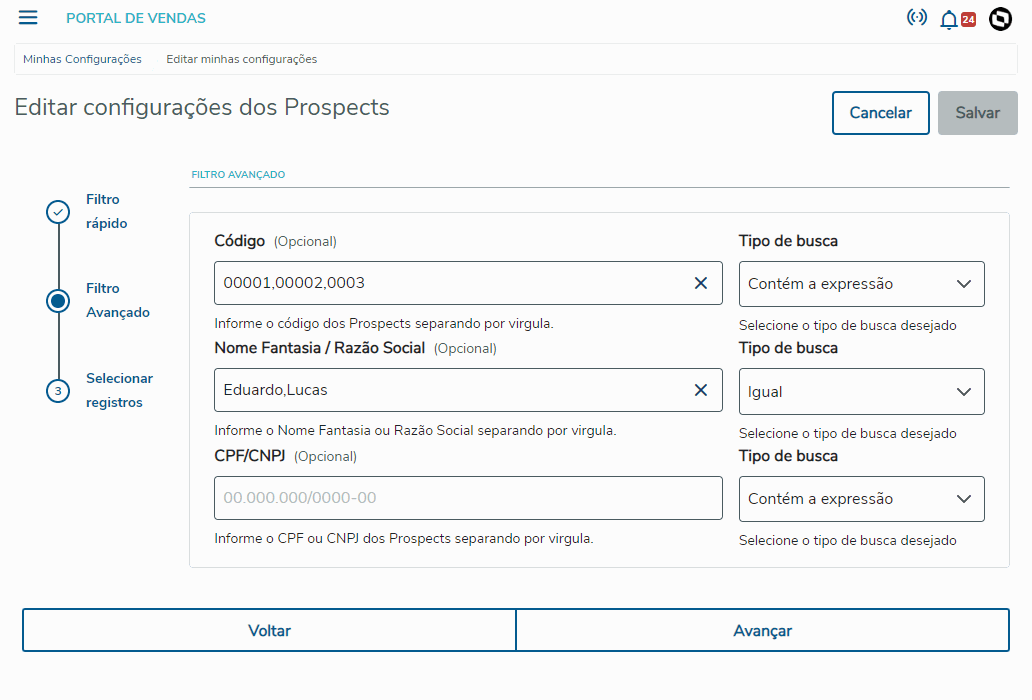Screen dimensions: 1032x700
Task: Click the broadcast signal icon in header
Action: pos(916,17)
